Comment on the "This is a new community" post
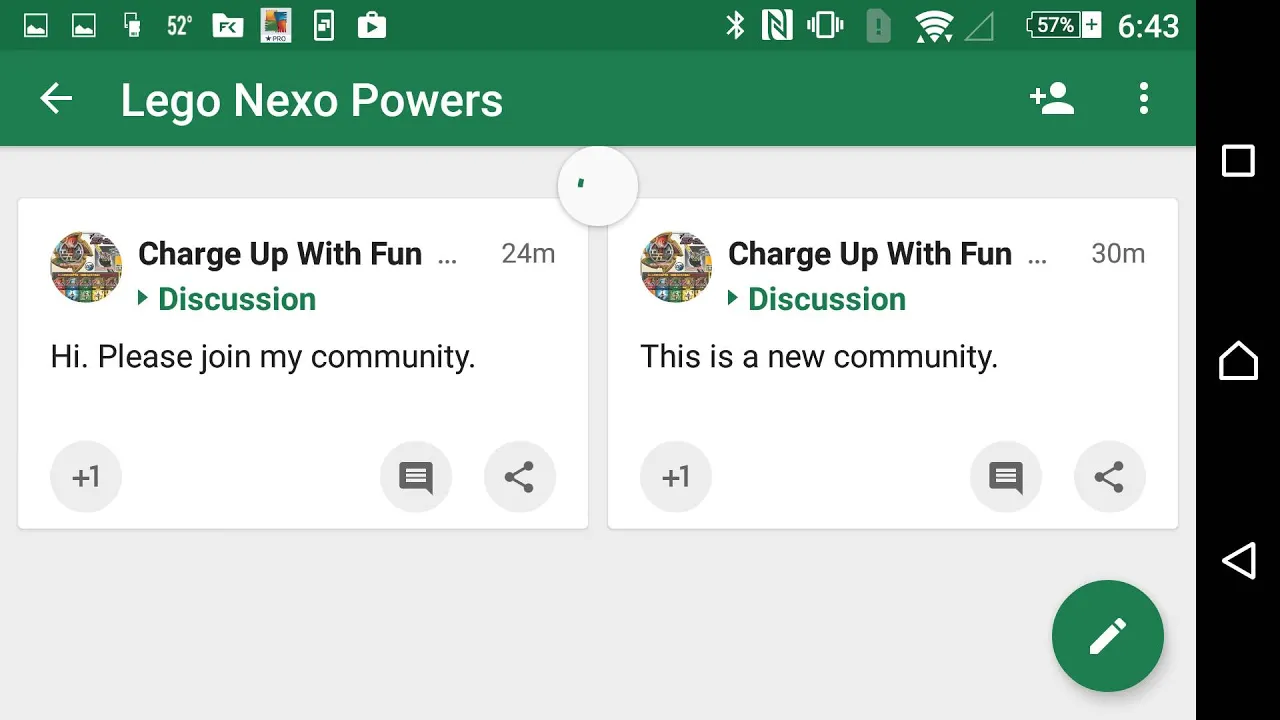Screen dimensions: 1280x720 click(1006, 477)
